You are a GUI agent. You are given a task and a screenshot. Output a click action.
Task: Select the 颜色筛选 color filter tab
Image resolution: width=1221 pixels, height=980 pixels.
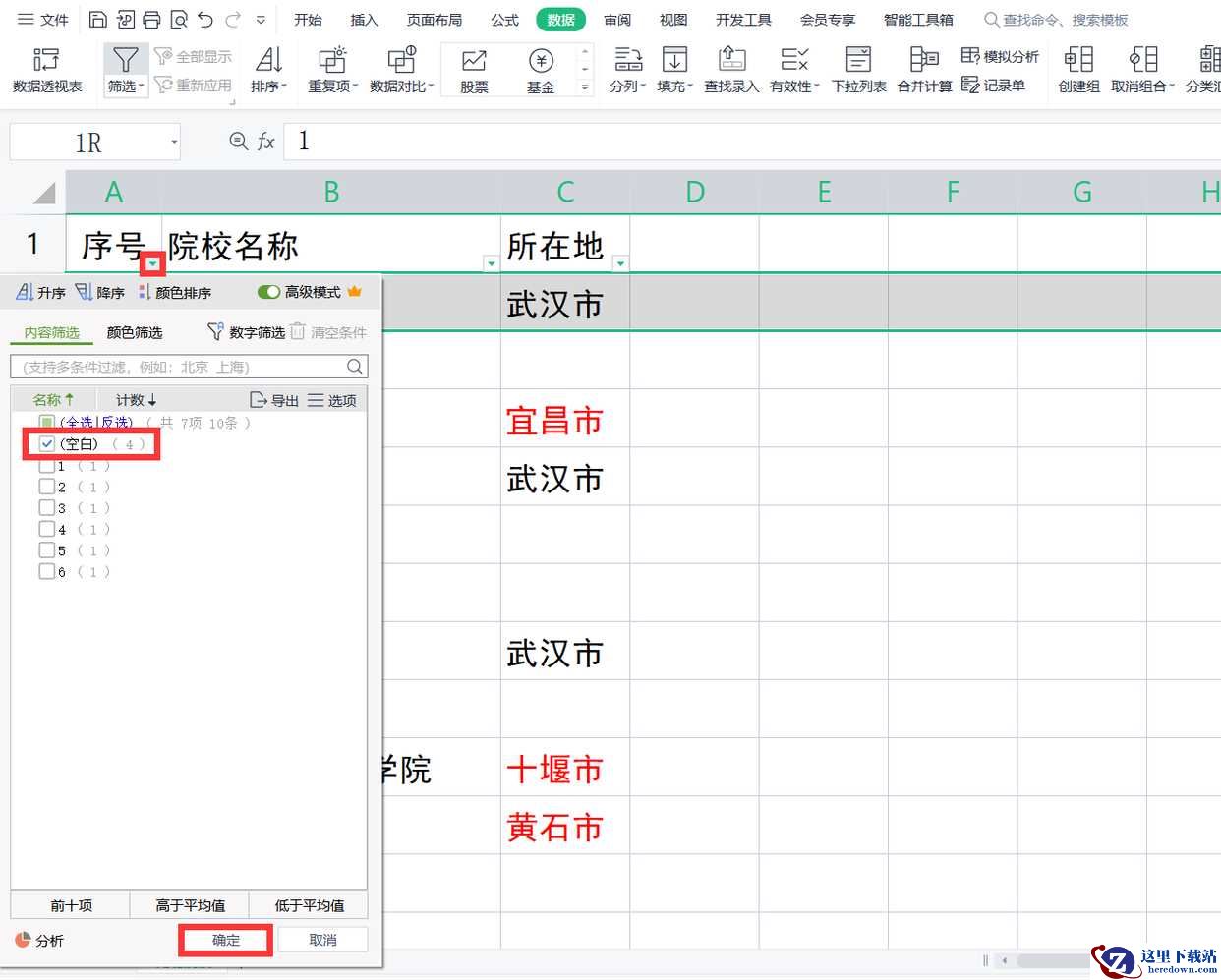coord(135,333)
